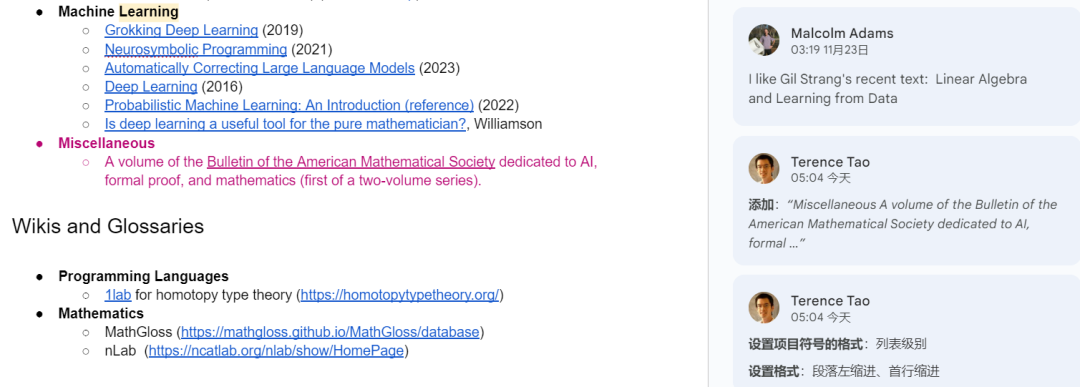Viewport: 1080px width, 387px height.
Task: Click Terence Tao's avatar on the Miscellaneous comment
Action: click(x=764, y=169)
